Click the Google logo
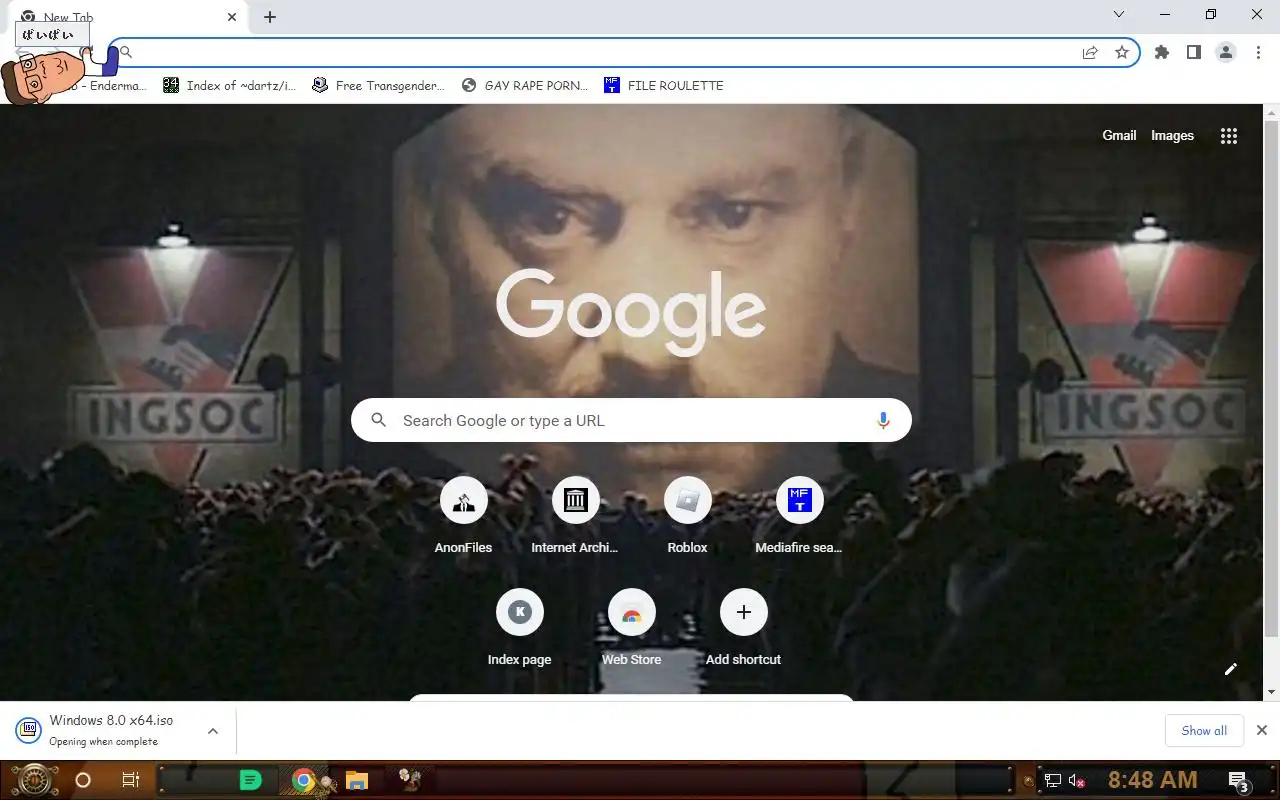 631,313
